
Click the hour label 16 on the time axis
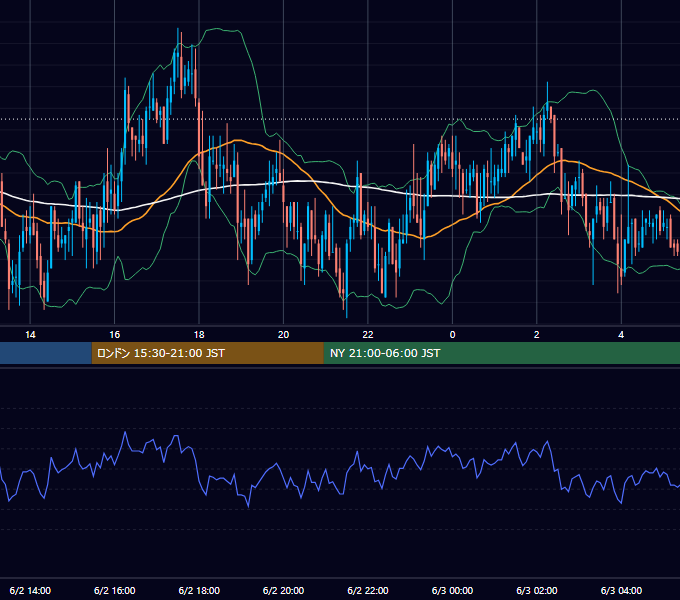coord(114,335)
